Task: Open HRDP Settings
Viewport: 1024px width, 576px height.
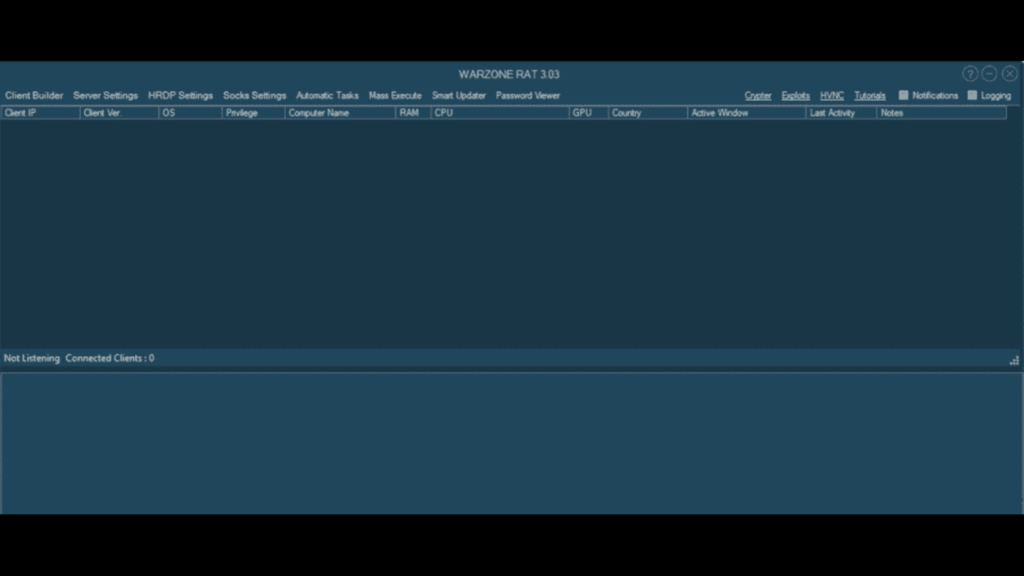Action: coord(180,95)
